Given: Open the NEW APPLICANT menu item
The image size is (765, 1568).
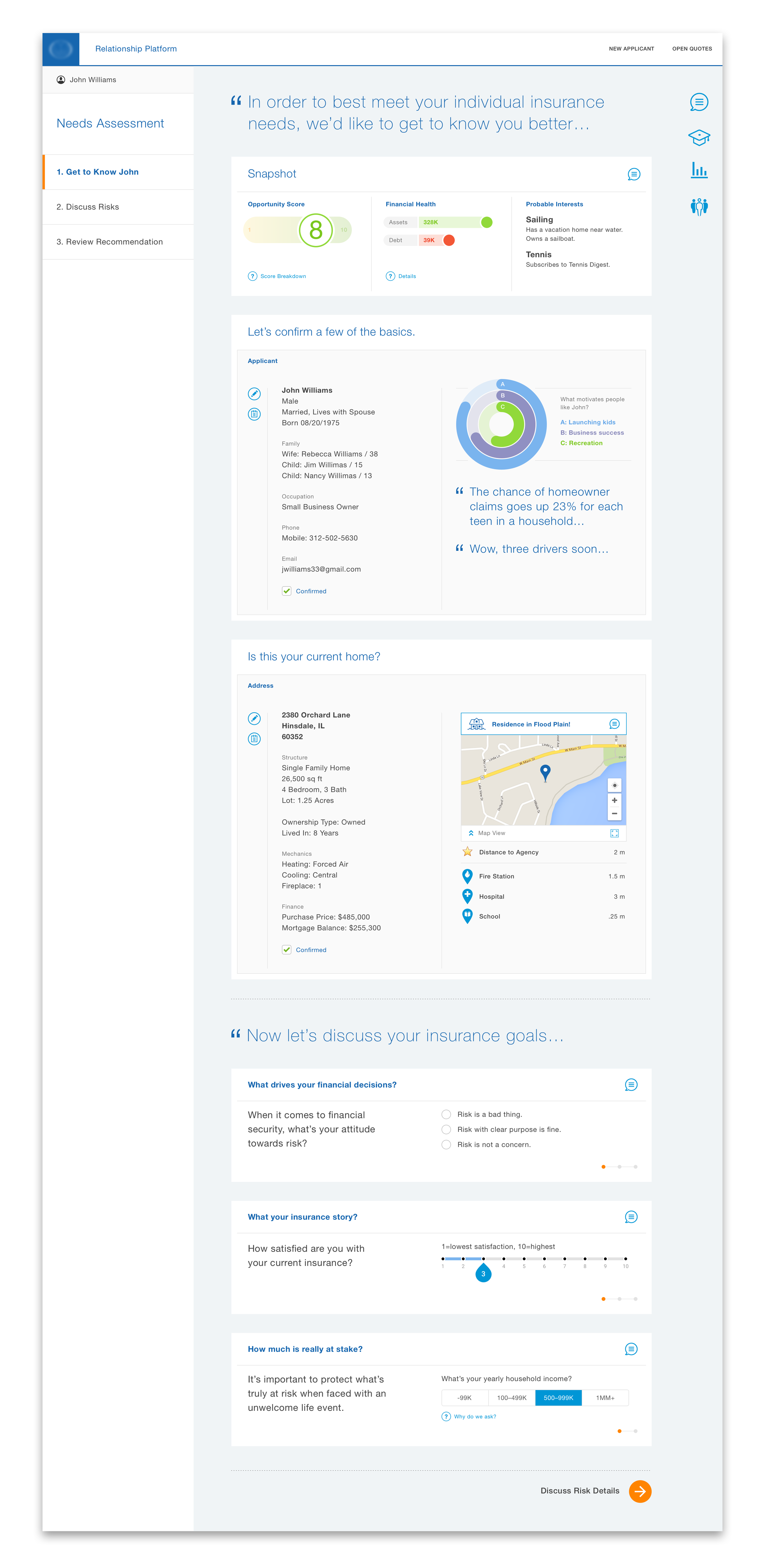Looking at the screenshot, I should 631,49.
